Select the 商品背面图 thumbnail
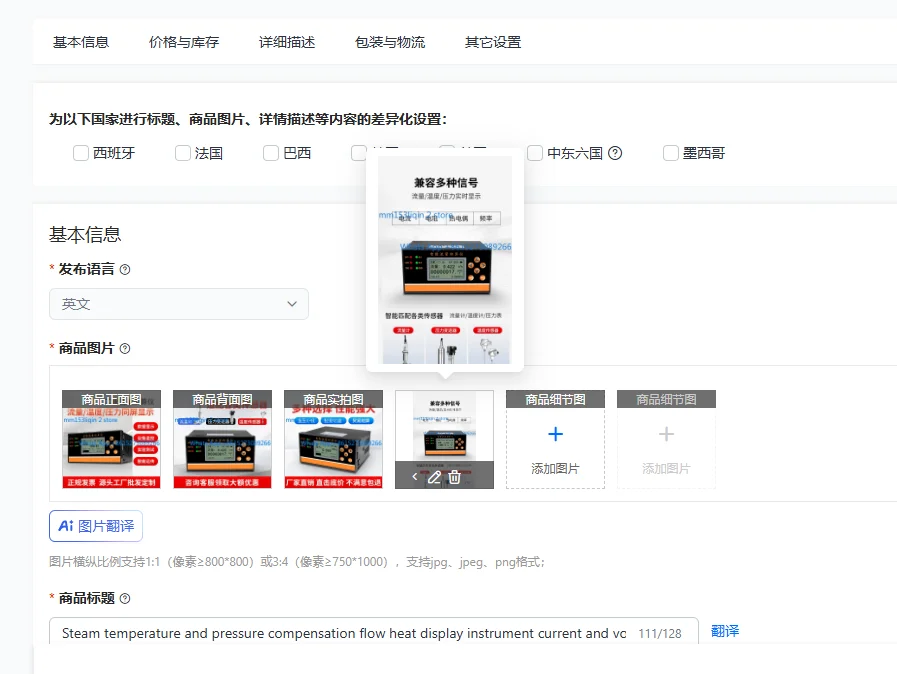This screenshot has height=674, width=897. [x=223, y=439]
